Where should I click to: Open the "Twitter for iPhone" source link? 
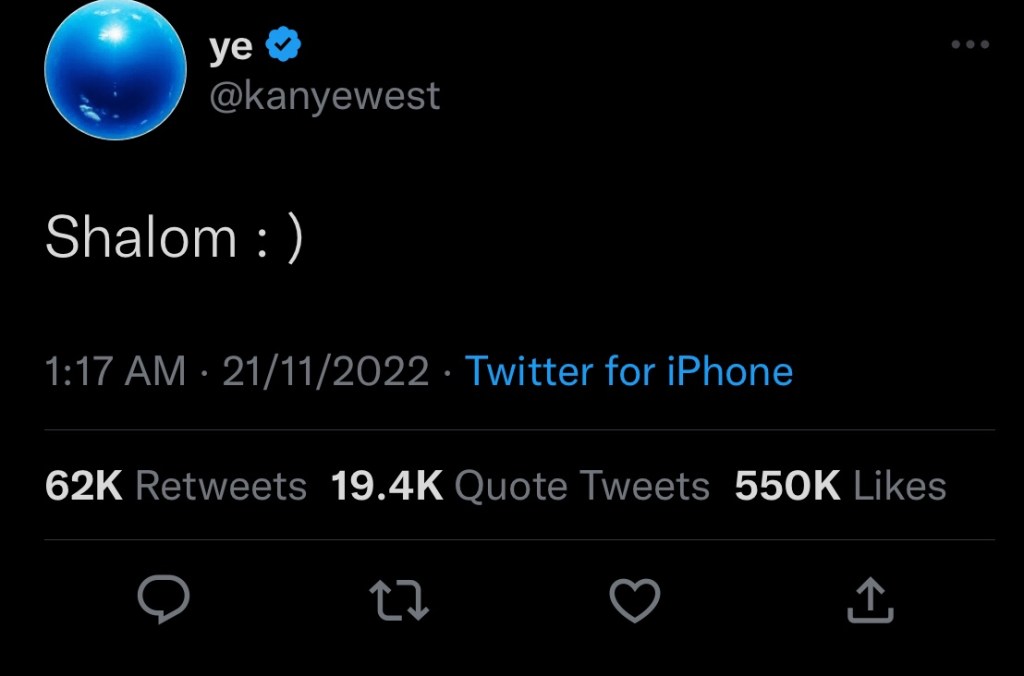(629, 372)
